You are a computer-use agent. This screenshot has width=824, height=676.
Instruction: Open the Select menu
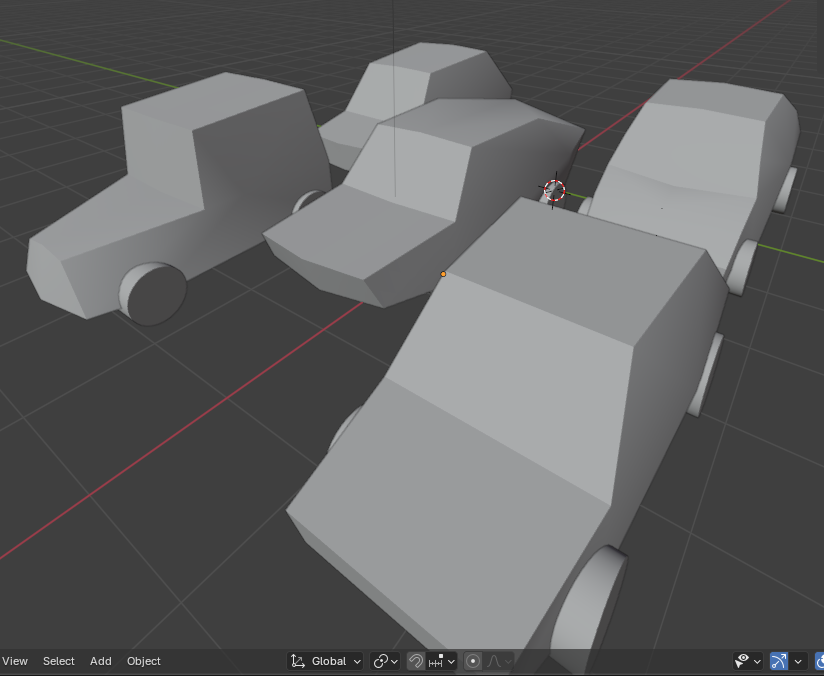pyautogui.click(x=58, y=661)
